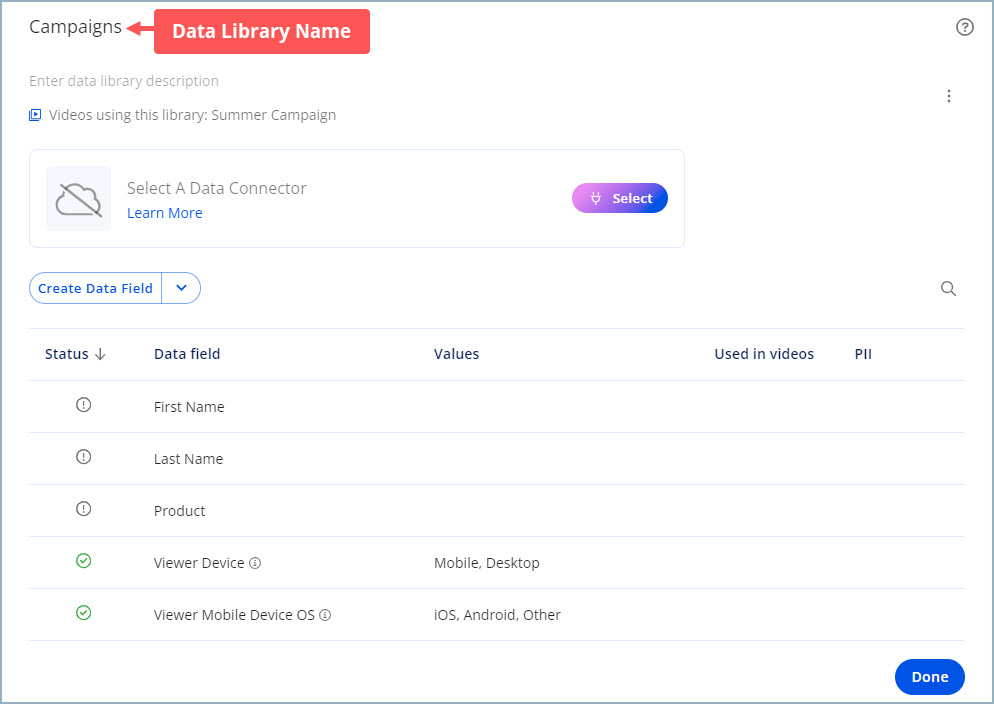
Task: Open info icon beside Viewer Device
Action: (x=255, y=563)
